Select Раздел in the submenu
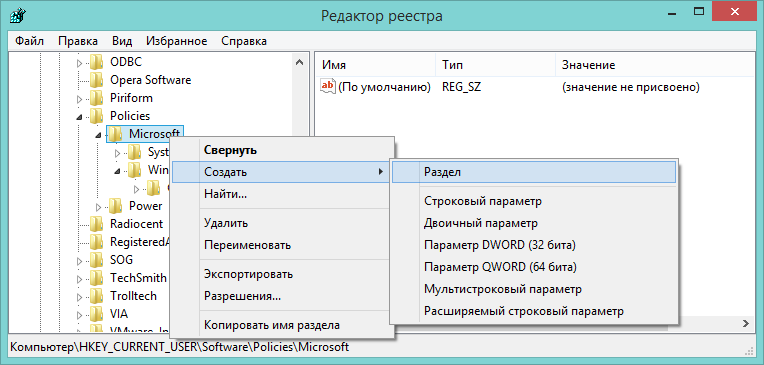Viewport: 764px width, 365px height. click(534, 172)
